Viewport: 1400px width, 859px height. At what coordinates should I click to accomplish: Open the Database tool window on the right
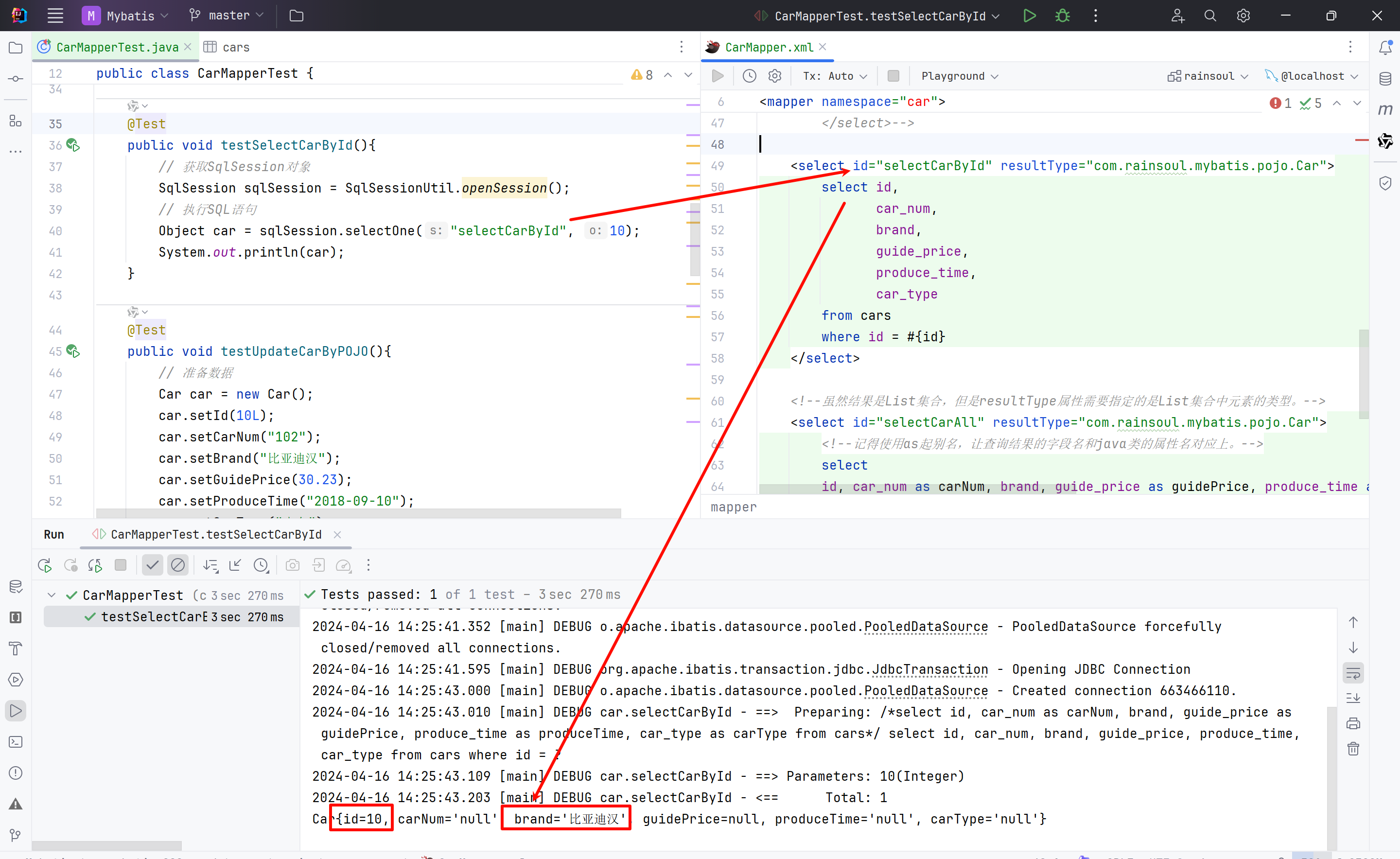click(1385, 78)
